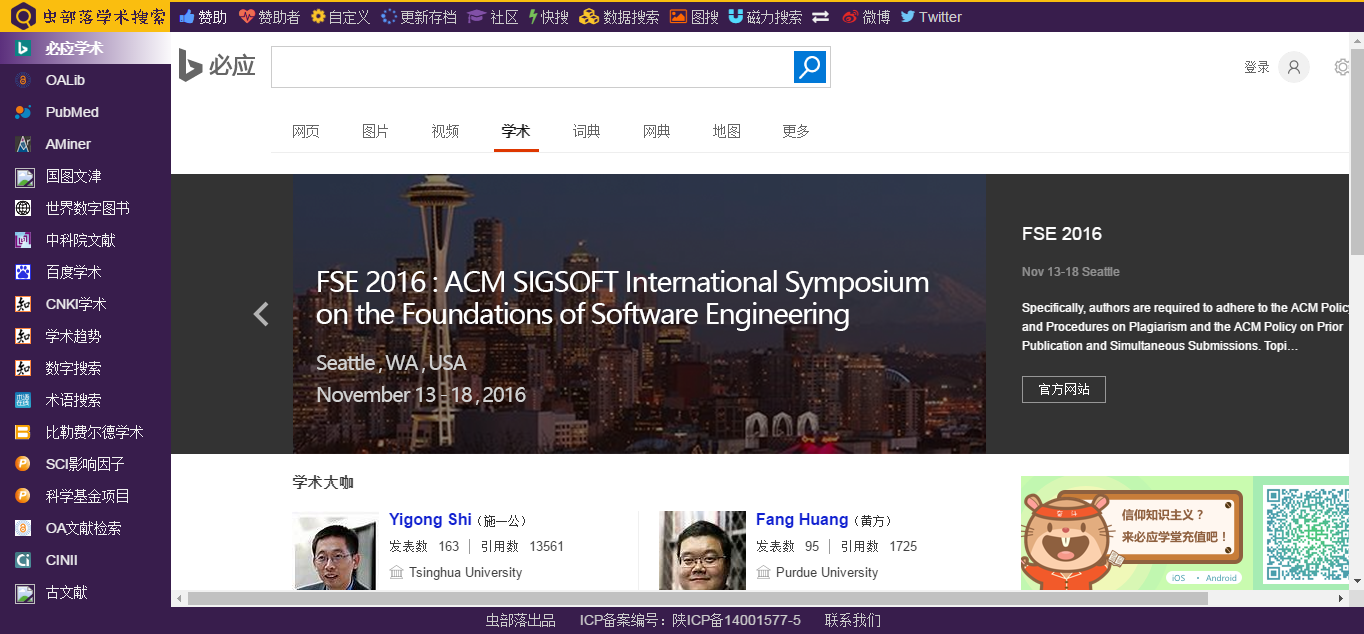Select OA文献检索 in the sidebar

click(85, 528)
